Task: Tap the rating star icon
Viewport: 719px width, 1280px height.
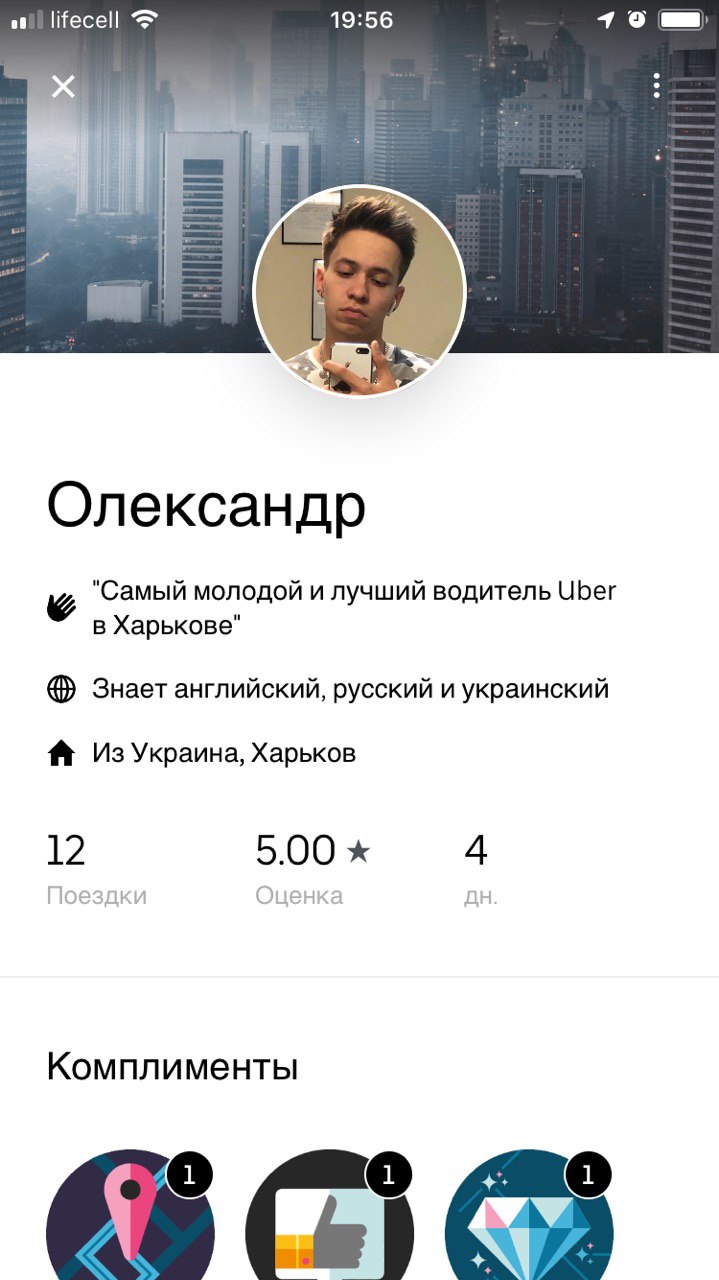Action: [x=358, y=852]
